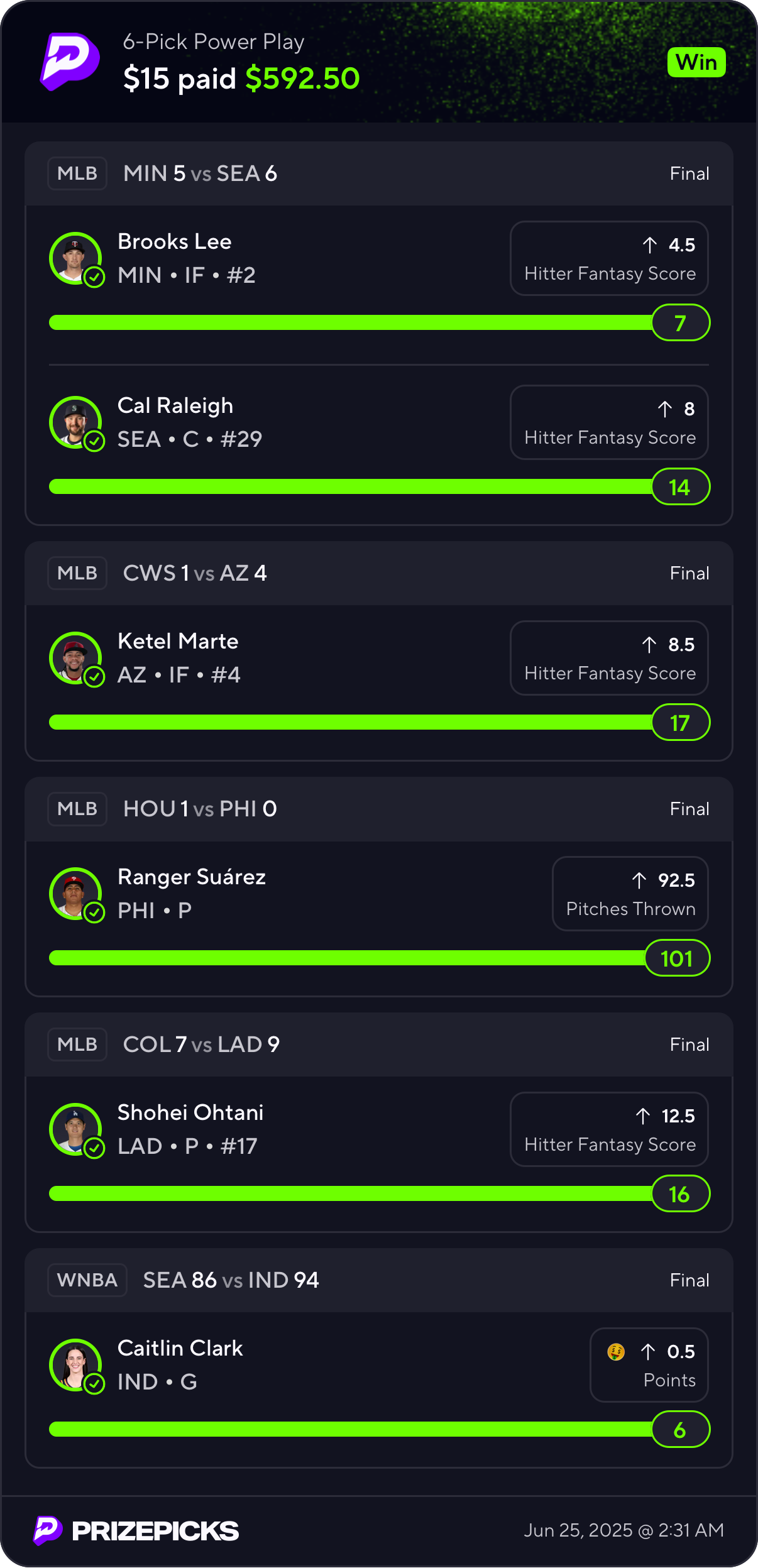This screenshot has height=1568, width=758.
Task: Click the up arrow beside 92.5 Pitches Thrown
Action: pyautogui.click(x=639, y=880)
